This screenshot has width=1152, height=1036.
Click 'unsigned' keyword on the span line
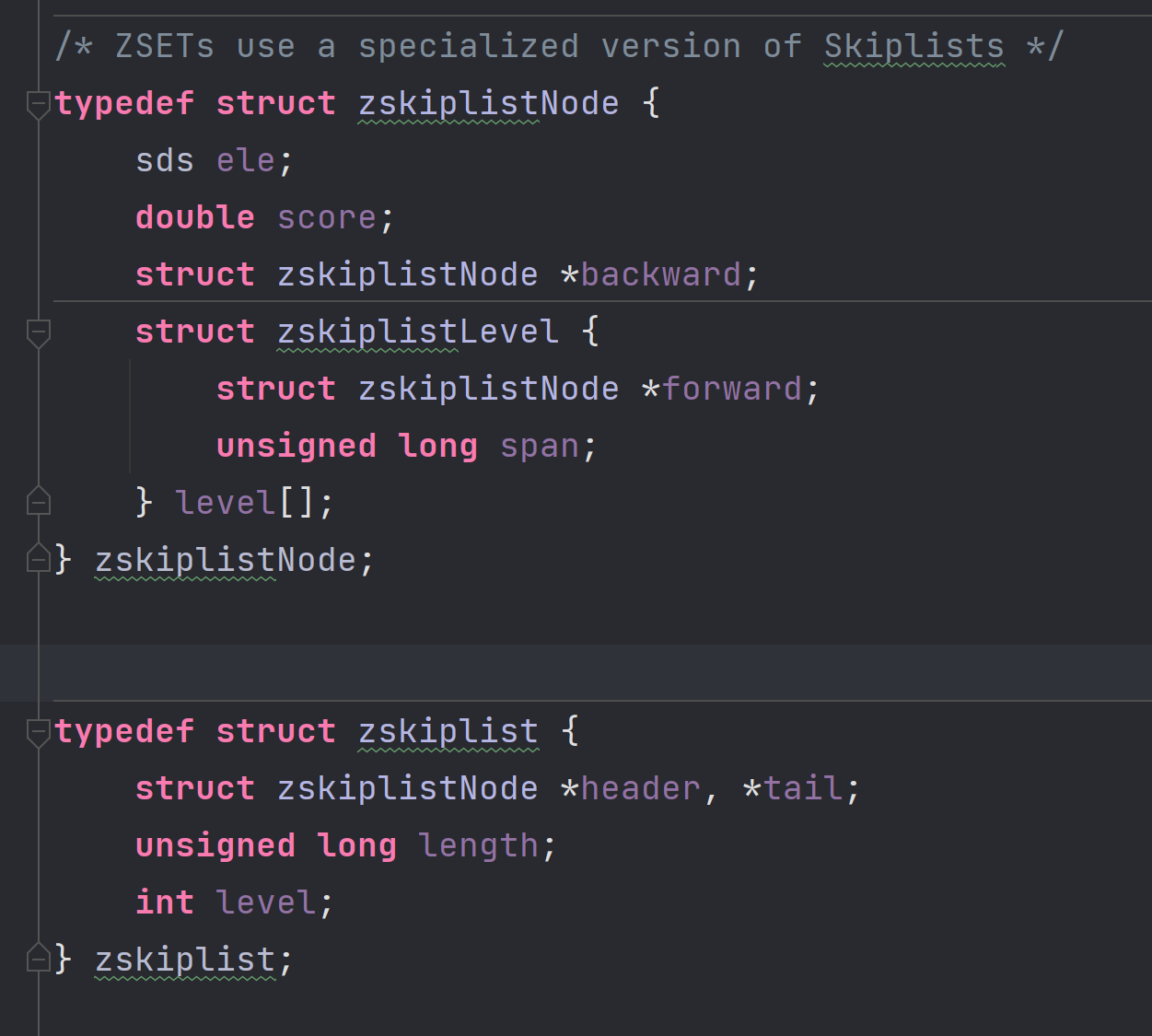pyautogui.click(x=297, y=446)
